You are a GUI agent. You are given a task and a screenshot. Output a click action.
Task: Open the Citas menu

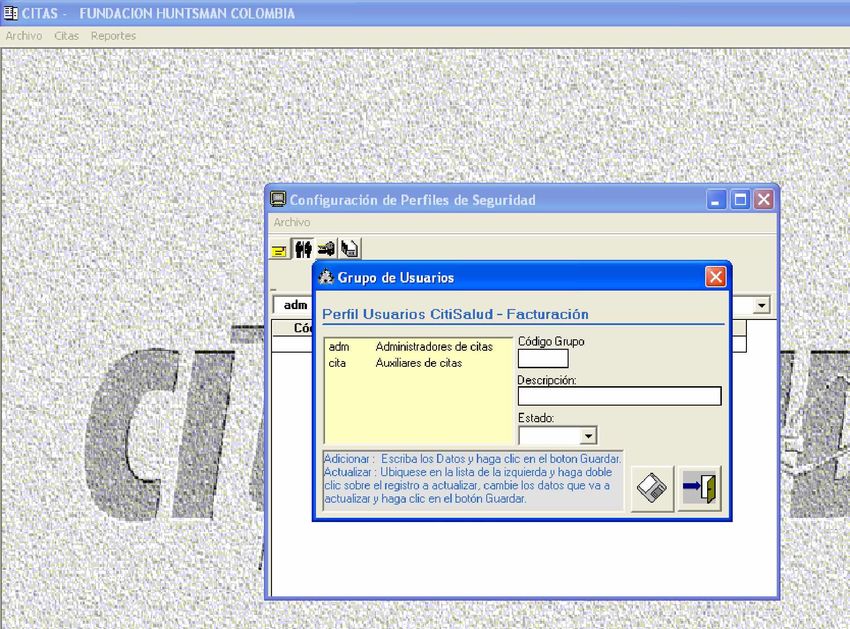[x=67, y=36]
